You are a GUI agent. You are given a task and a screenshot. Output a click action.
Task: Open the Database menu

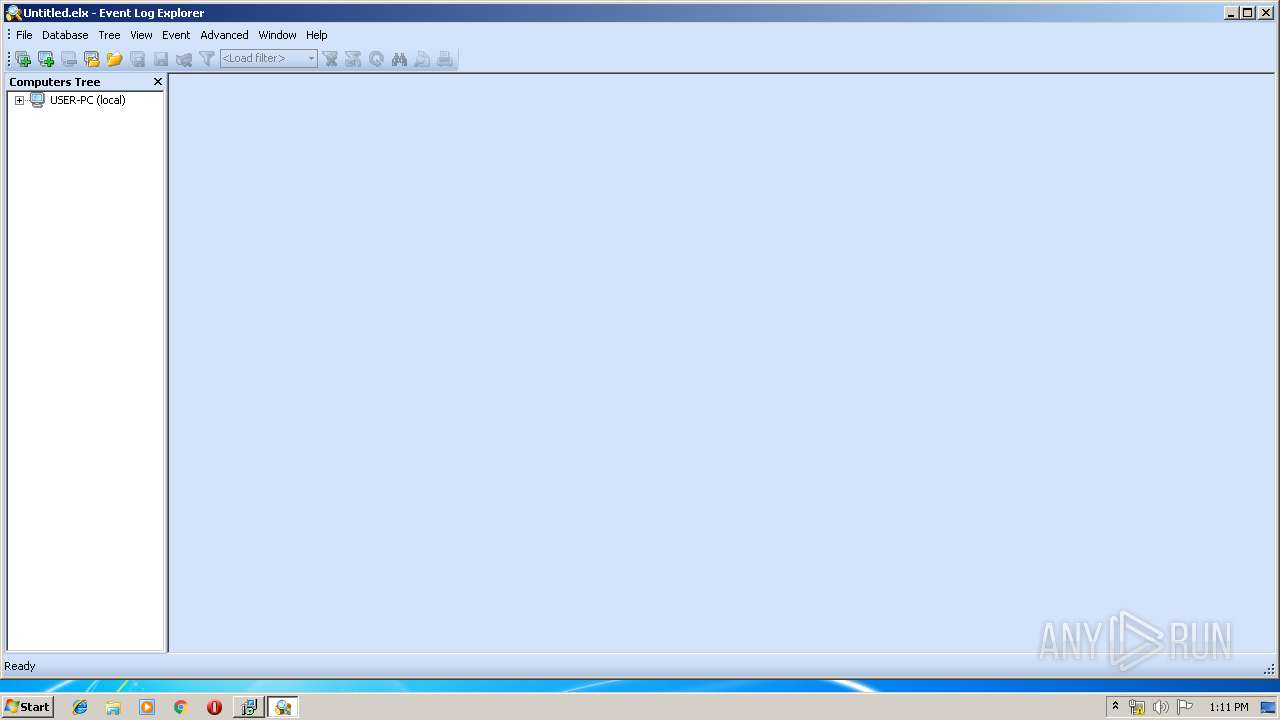tap(65, 35)
